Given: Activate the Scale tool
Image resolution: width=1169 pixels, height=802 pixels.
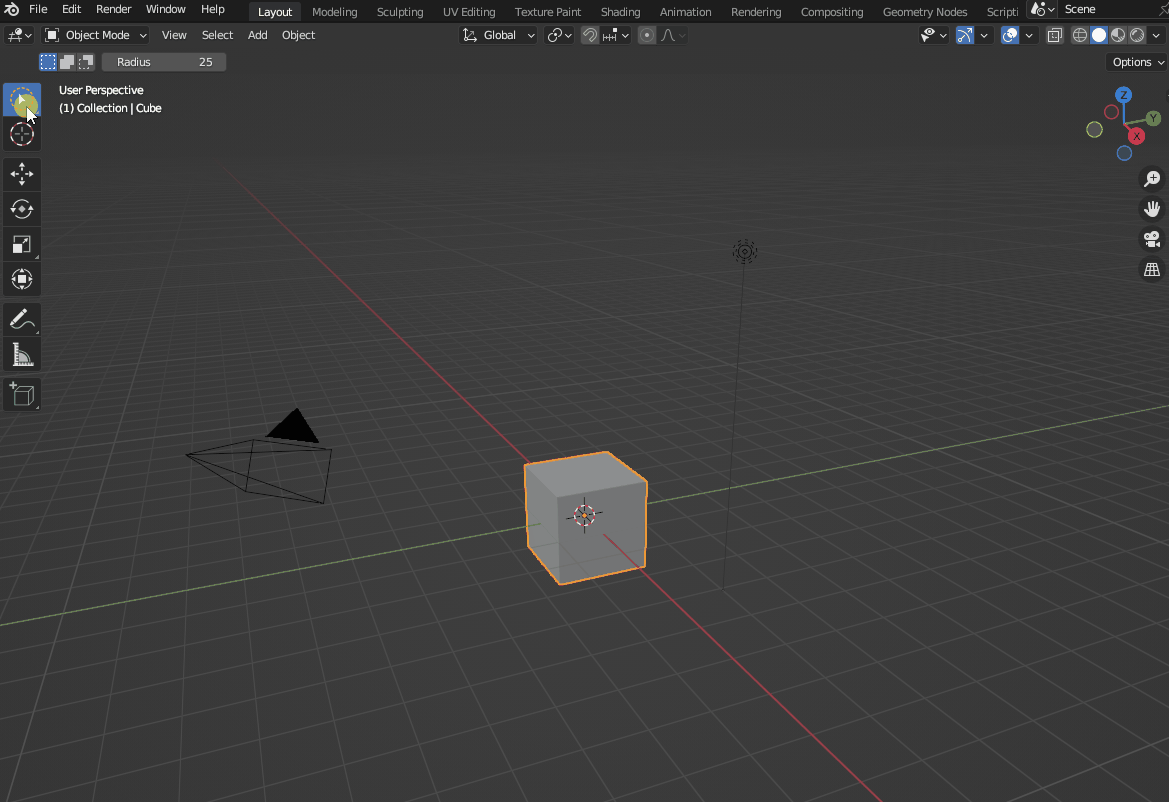Looking at the screenshot, I should coord(22,244).
